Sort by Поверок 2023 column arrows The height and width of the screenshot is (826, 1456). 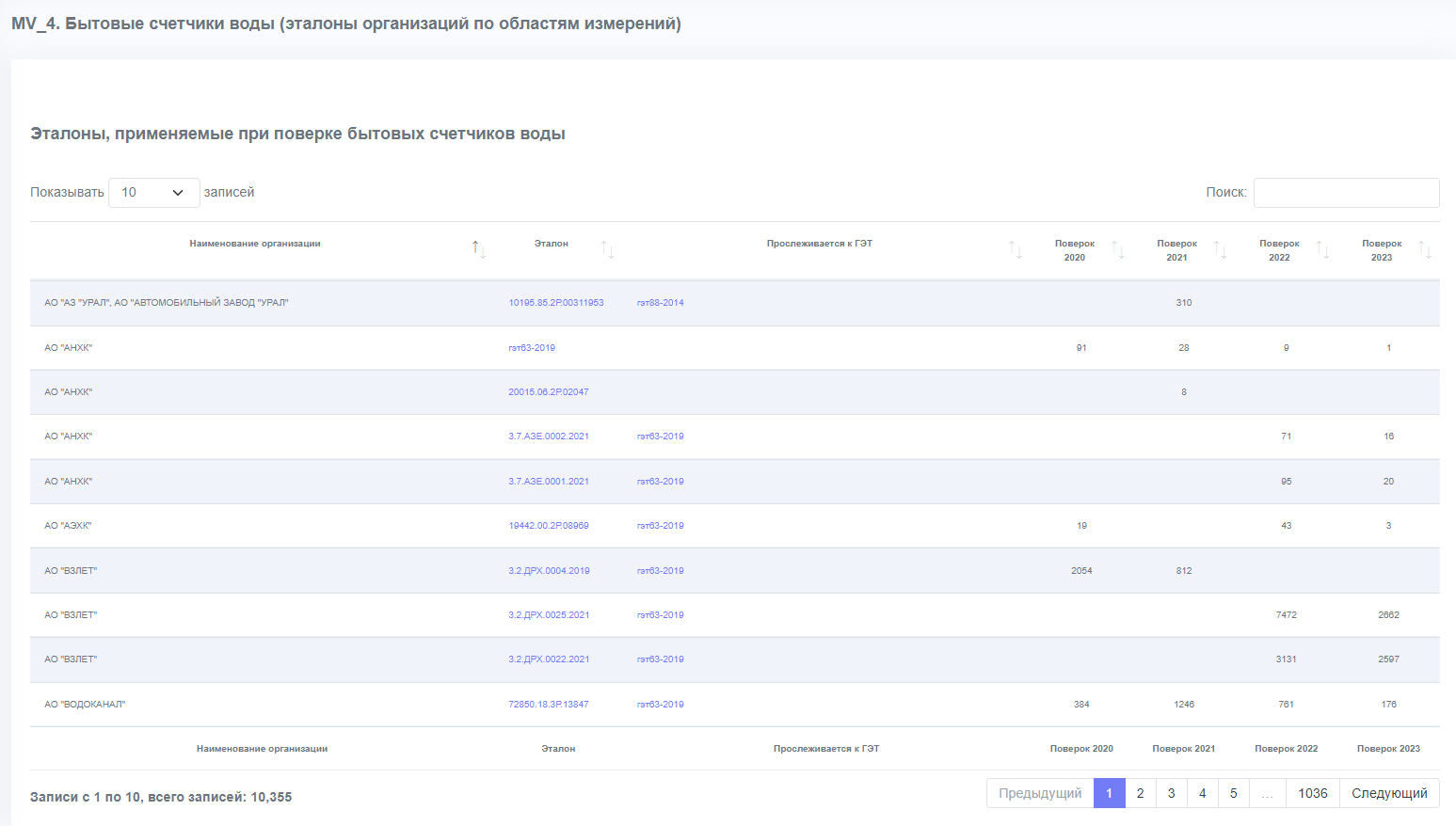click(x=1425, y=249)
